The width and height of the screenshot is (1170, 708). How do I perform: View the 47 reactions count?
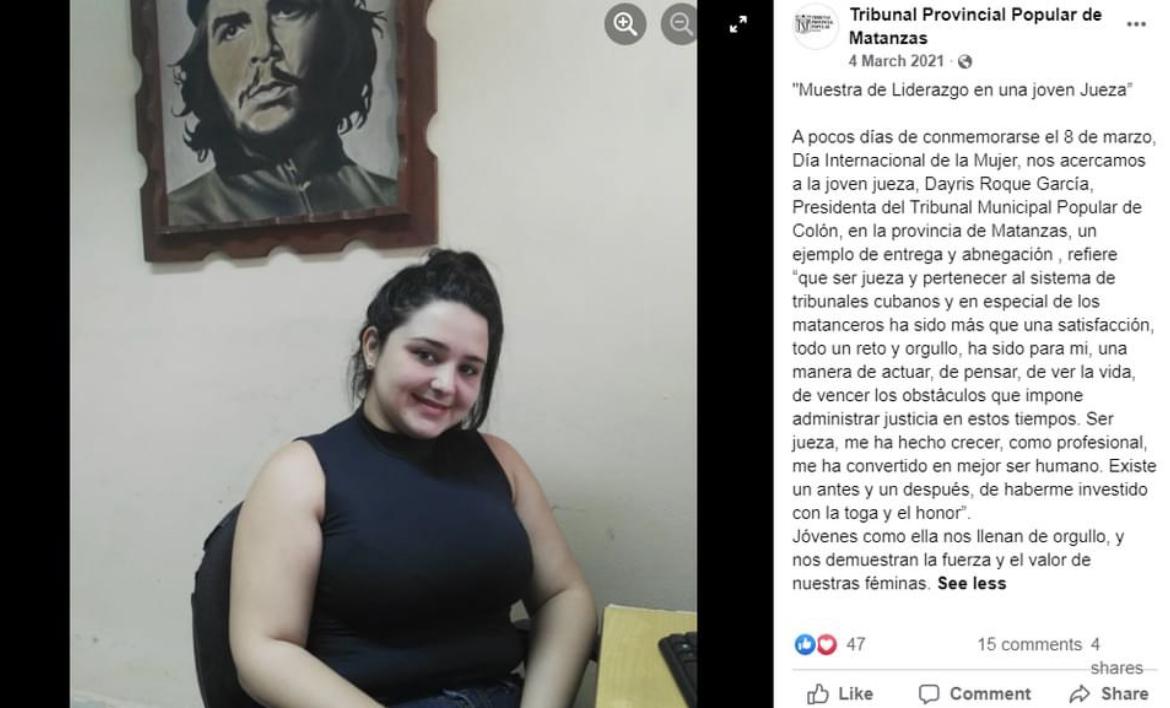tap(856, 645)
